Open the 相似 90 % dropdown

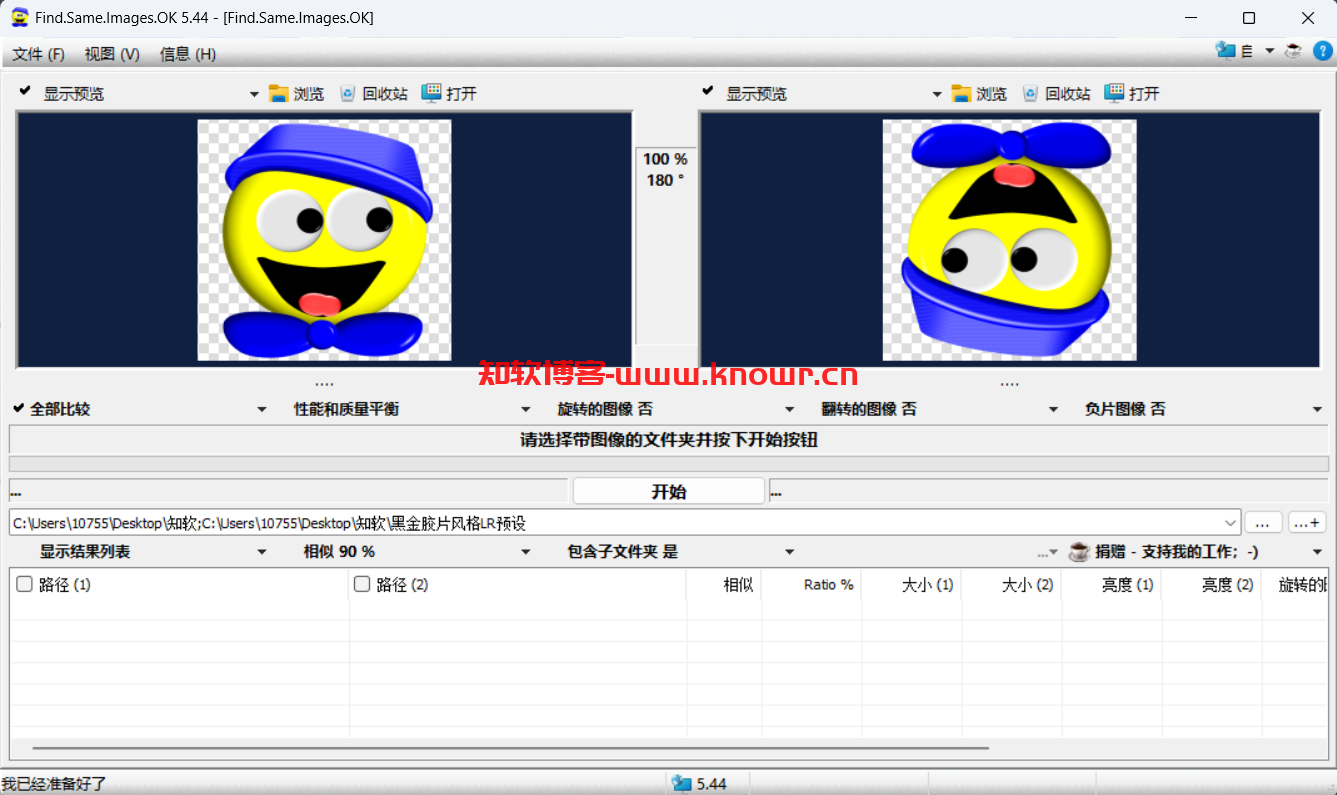526,552
